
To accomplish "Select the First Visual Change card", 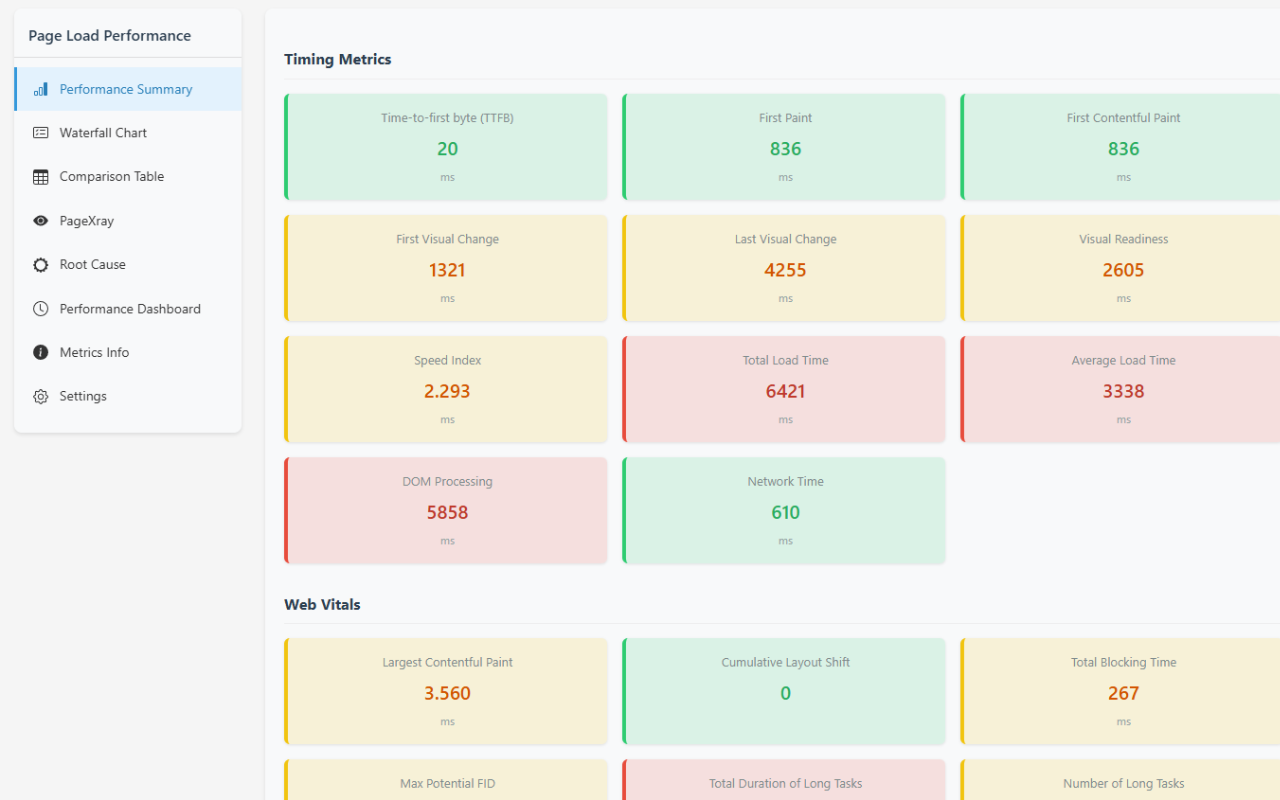I will (446, 268).
